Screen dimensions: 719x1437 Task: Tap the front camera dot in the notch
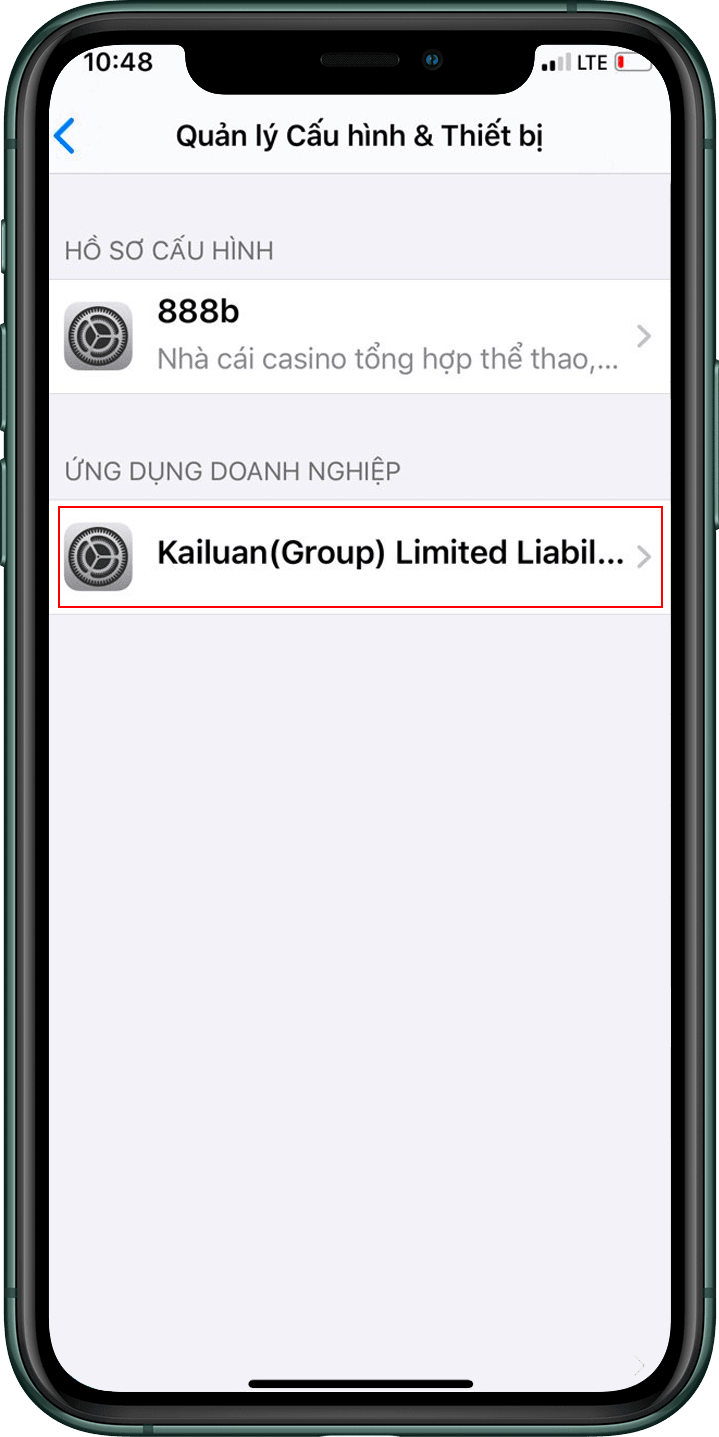[x=432, y=61]
